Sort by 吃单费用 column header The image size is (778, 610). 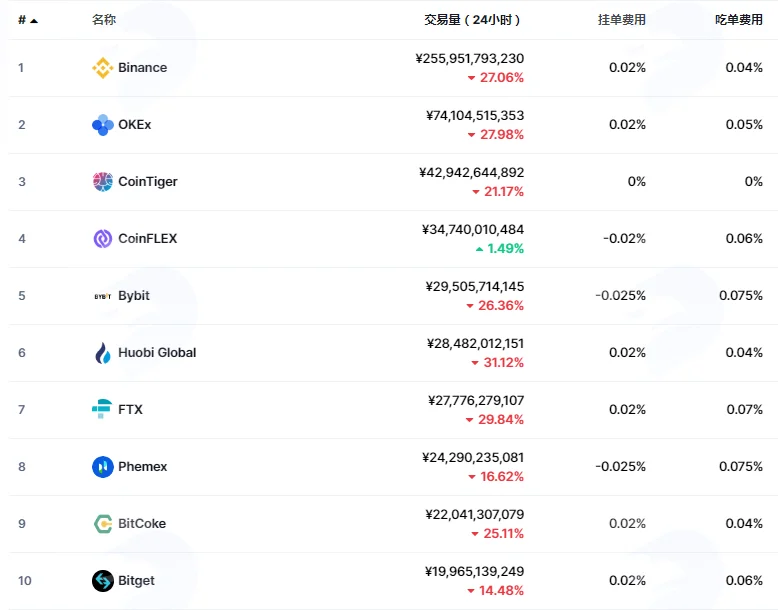click(x=739, y=20)
